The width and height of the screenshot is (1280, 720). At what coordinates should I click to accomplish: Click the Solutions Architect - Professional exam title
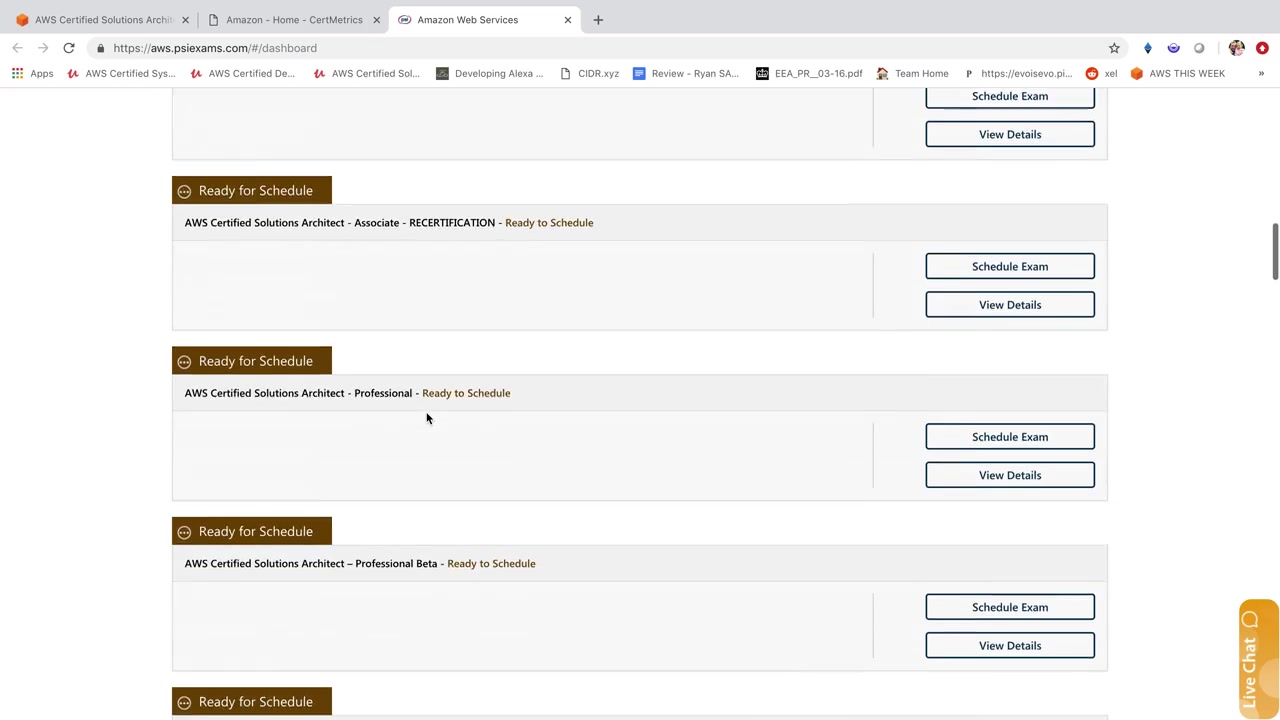tap(298, 393)
